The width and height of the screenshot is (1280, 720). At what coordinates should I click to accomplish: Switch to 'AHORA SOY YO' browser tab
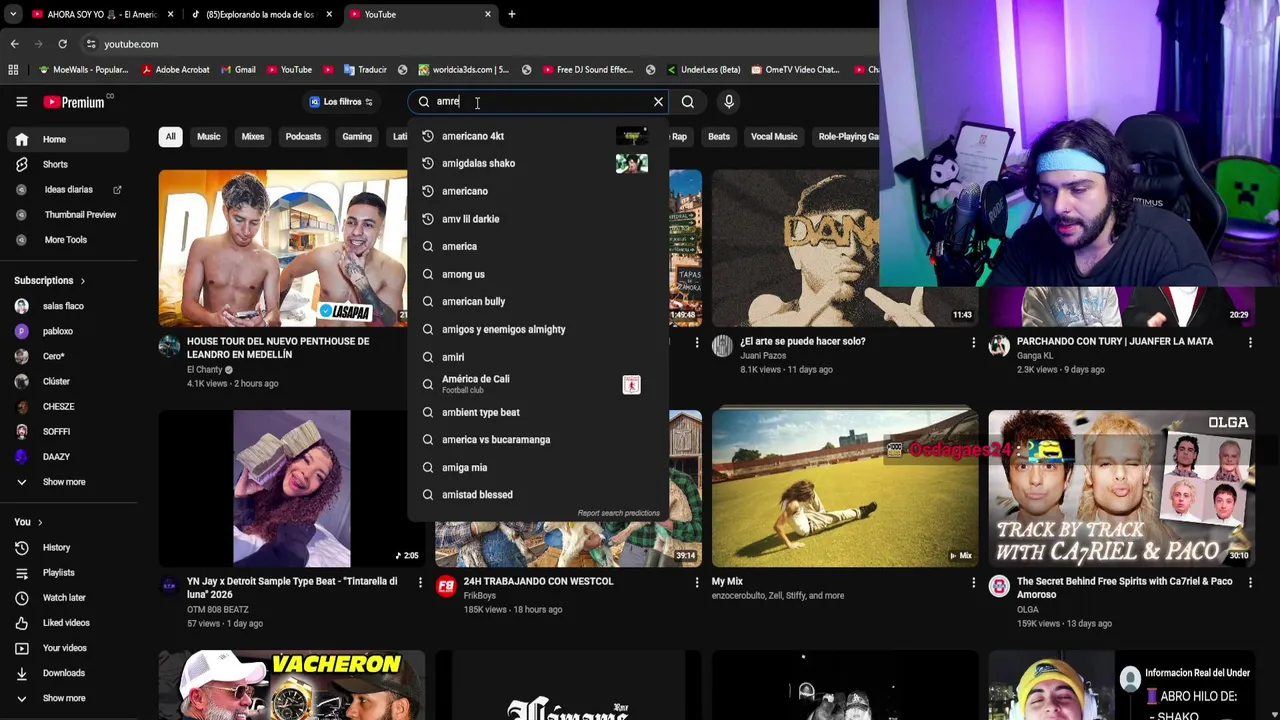(101, 14)
